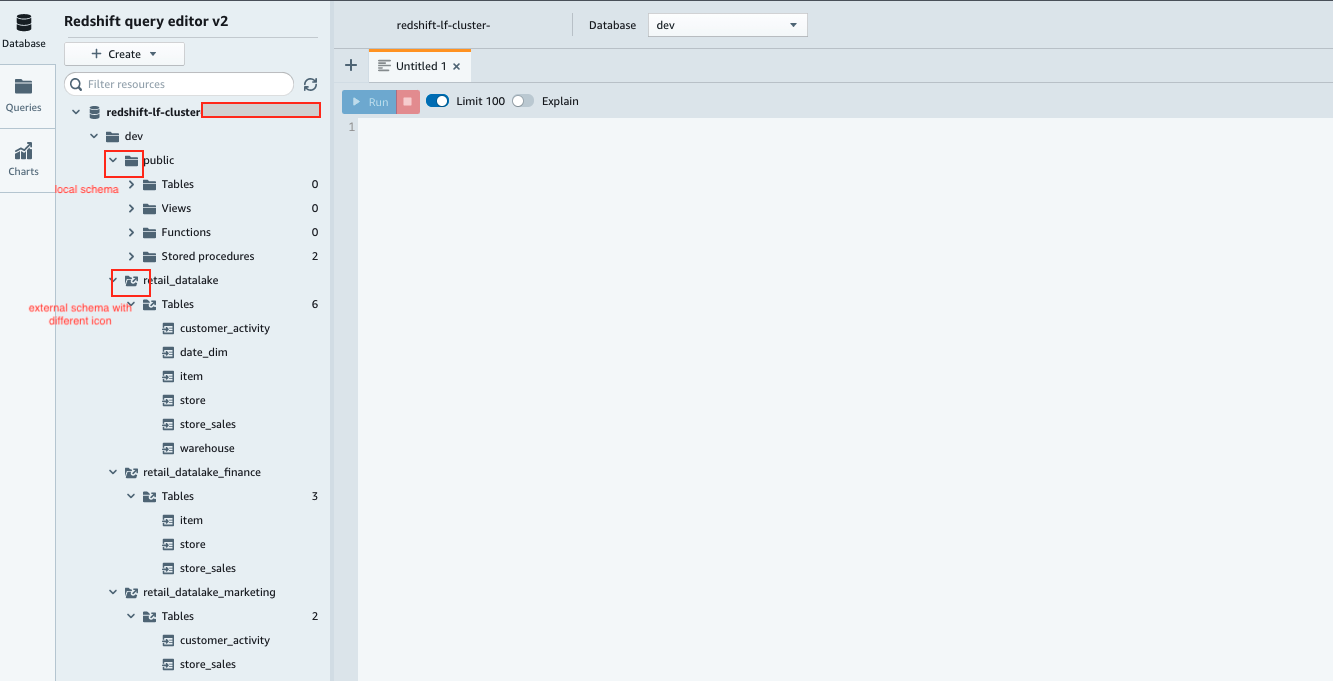1333x681 pixels.
Task: Open the Database sidebar panel
Action: pyautogui.click(x=23, y=29)
